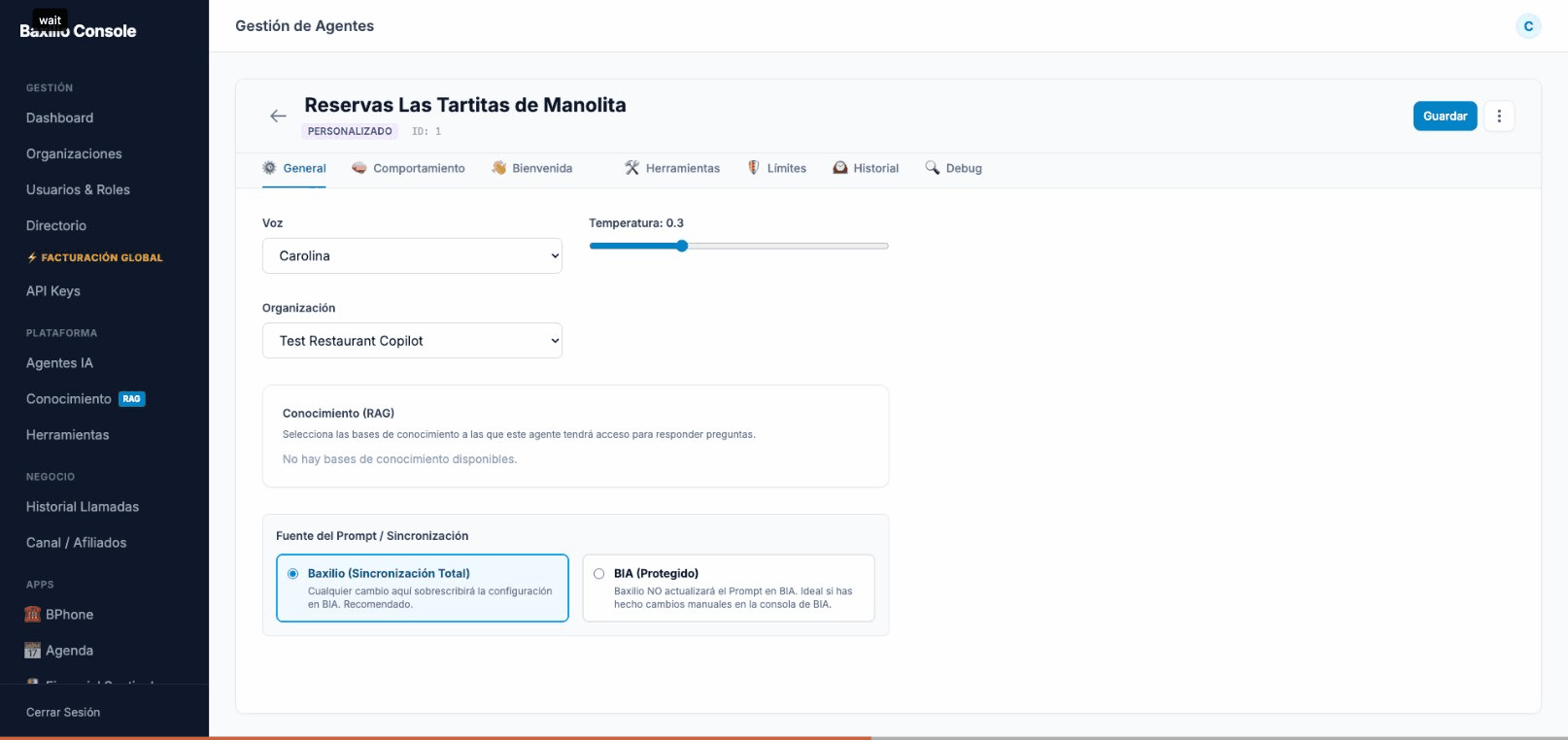Open Dashboard in the sidebar
Viewport: 1568px width, 740px height.
60,118
